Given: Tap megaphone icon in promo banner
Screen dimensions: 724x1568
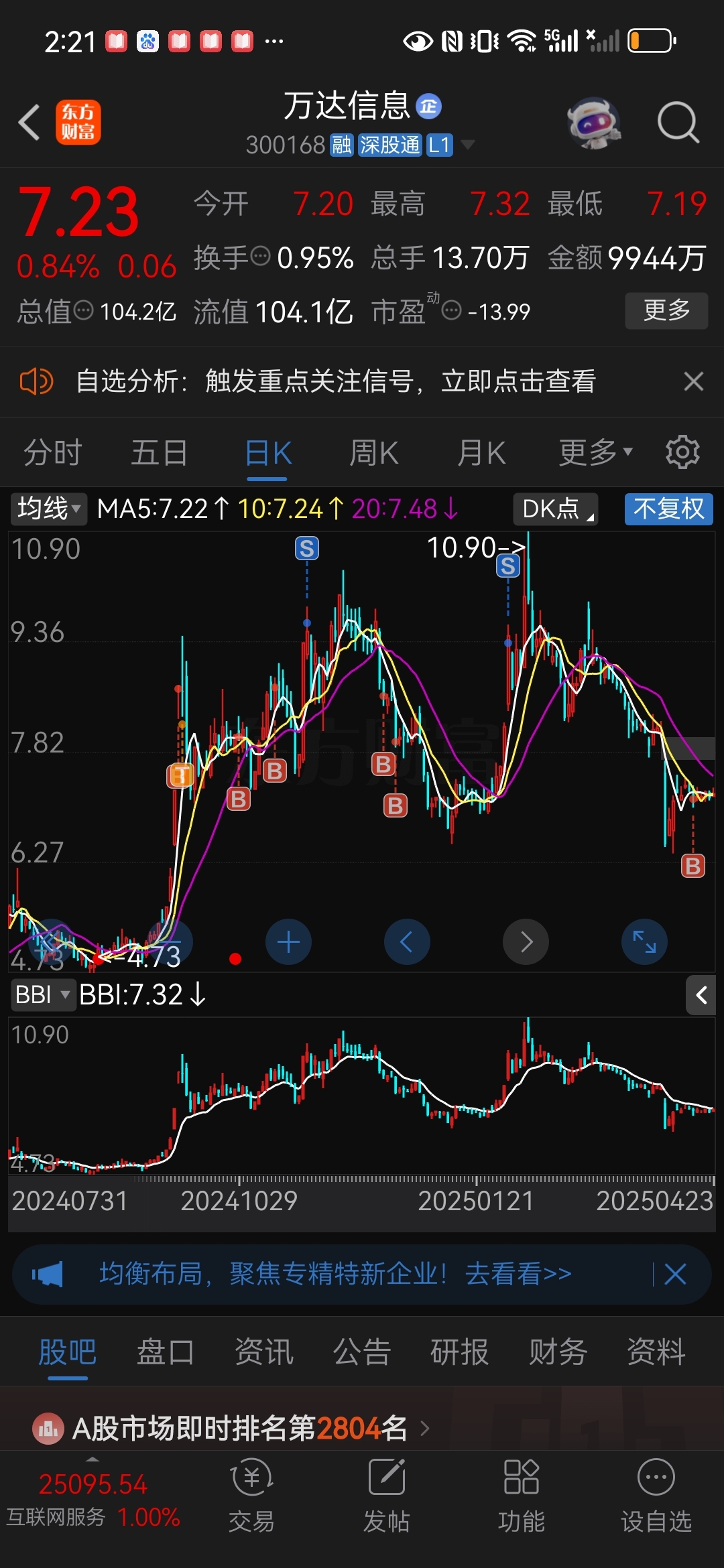Looking at the screenshot, I should [x=48, y=1274].
